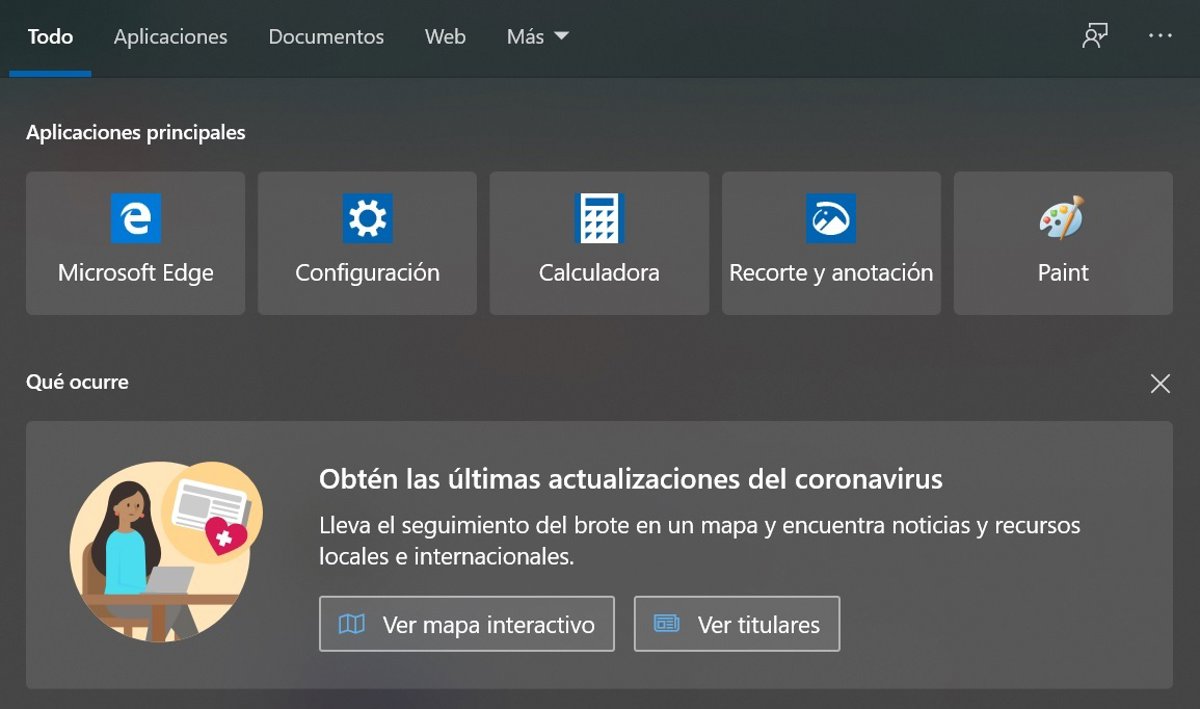Click the coronavirus updates headline text

[630, 479]
